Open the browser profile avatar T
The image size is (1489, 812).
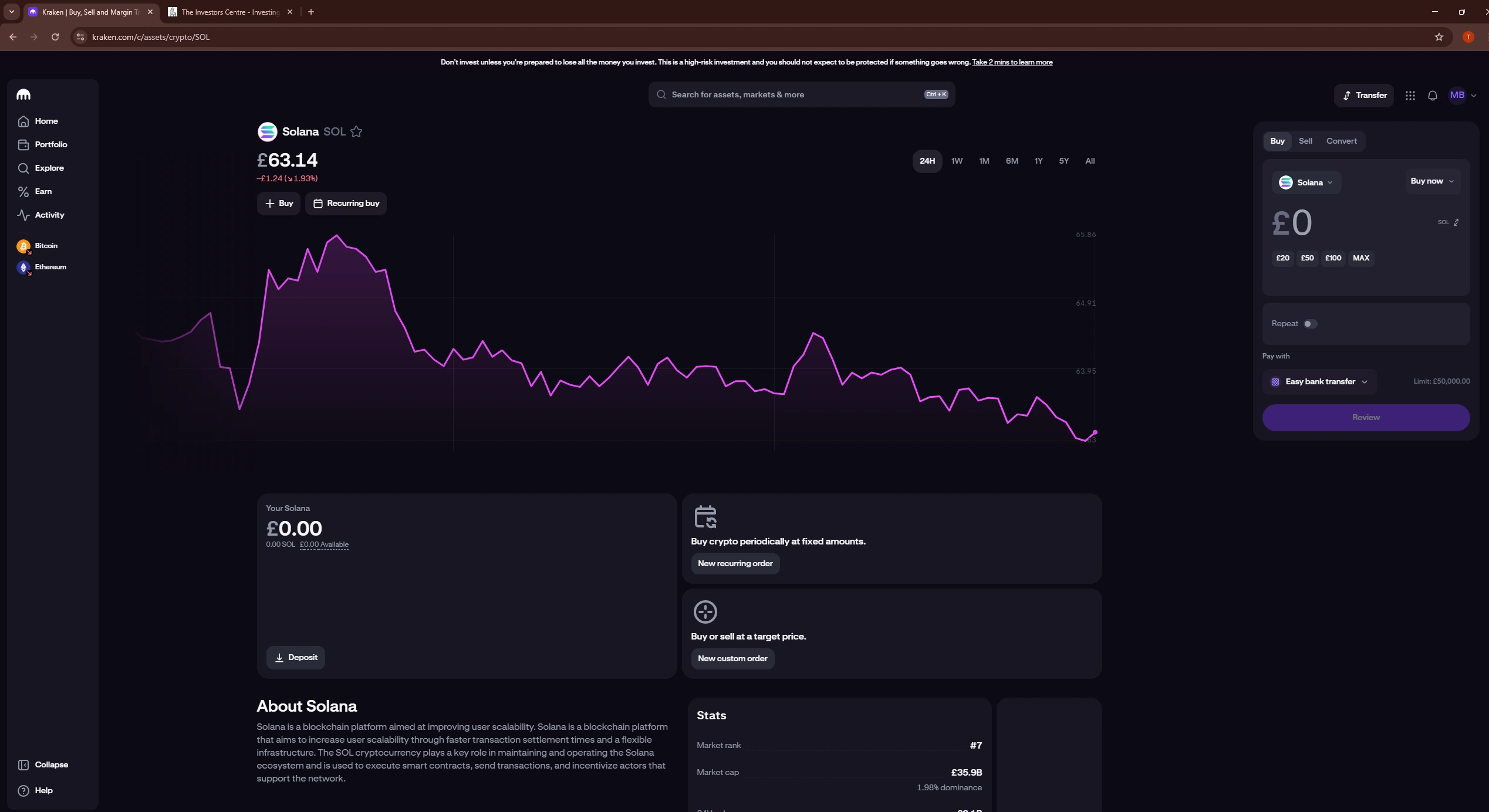coord(1468,37)
